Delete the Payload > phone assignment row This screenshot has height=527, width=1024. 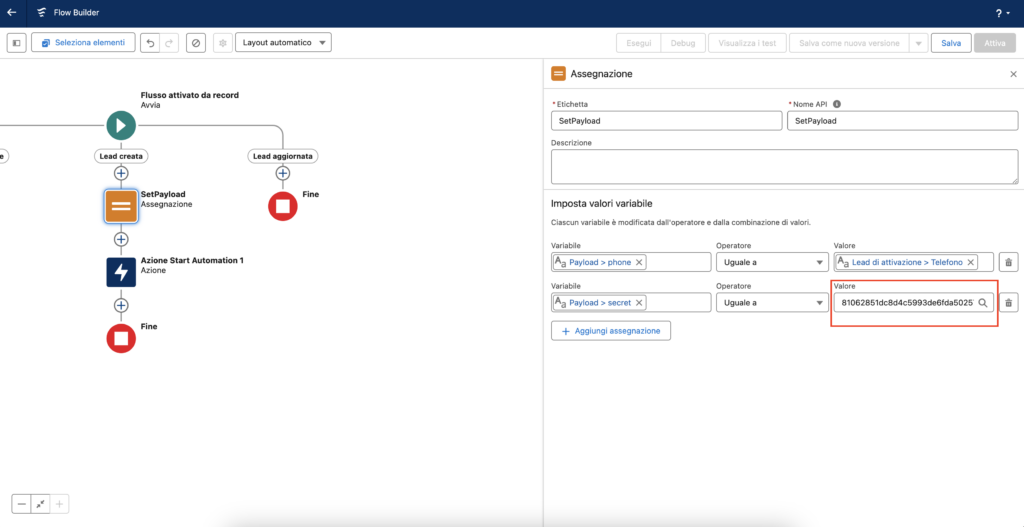1008,262
